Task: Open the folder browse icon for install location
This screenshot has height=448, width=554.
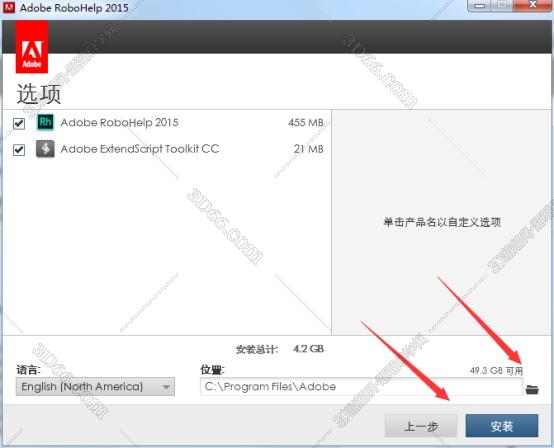Action: 532,389
